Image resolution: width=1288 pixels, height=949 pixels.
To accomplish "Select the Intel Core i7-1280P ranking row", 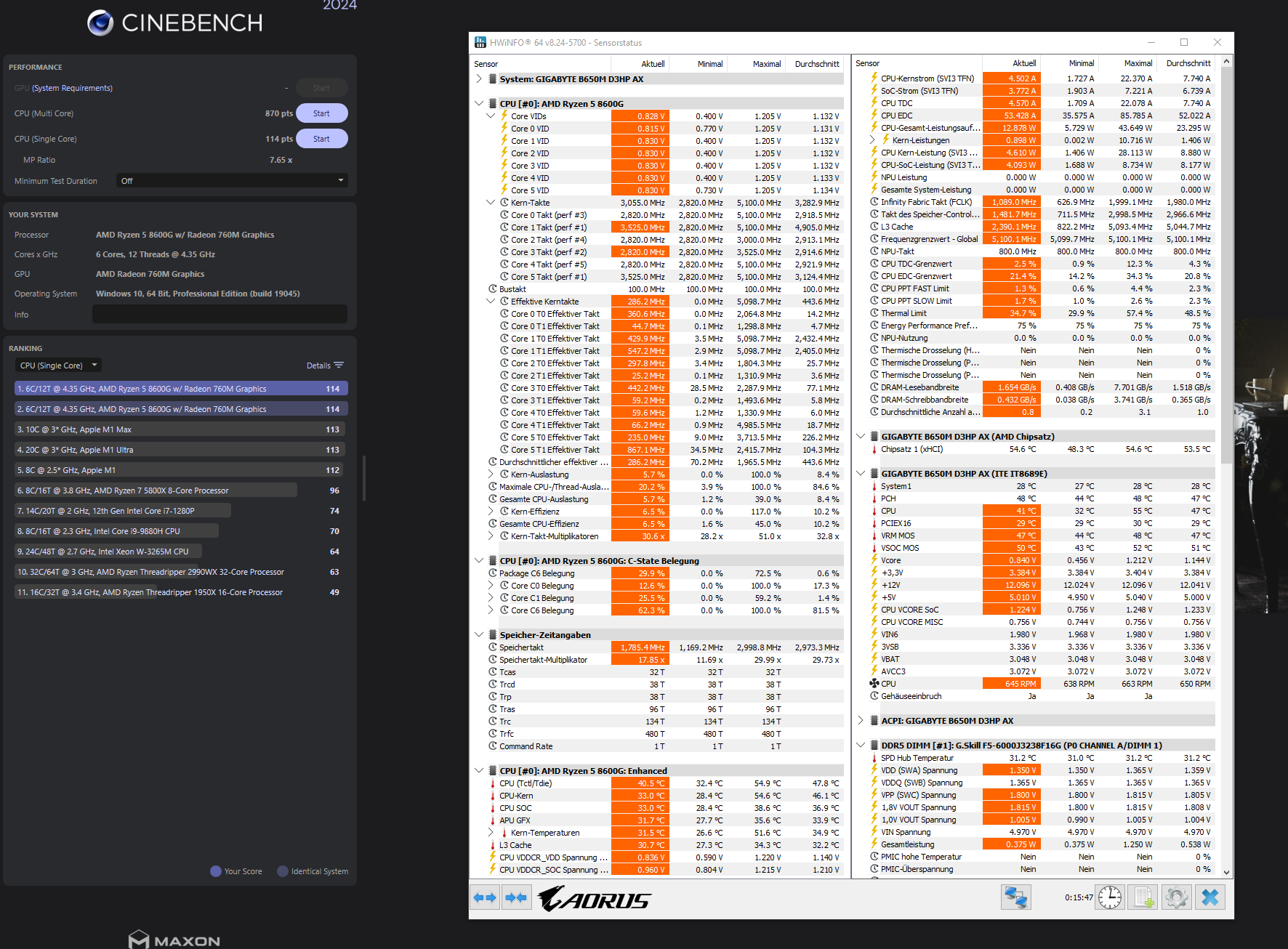I will (x=180, y=511).
